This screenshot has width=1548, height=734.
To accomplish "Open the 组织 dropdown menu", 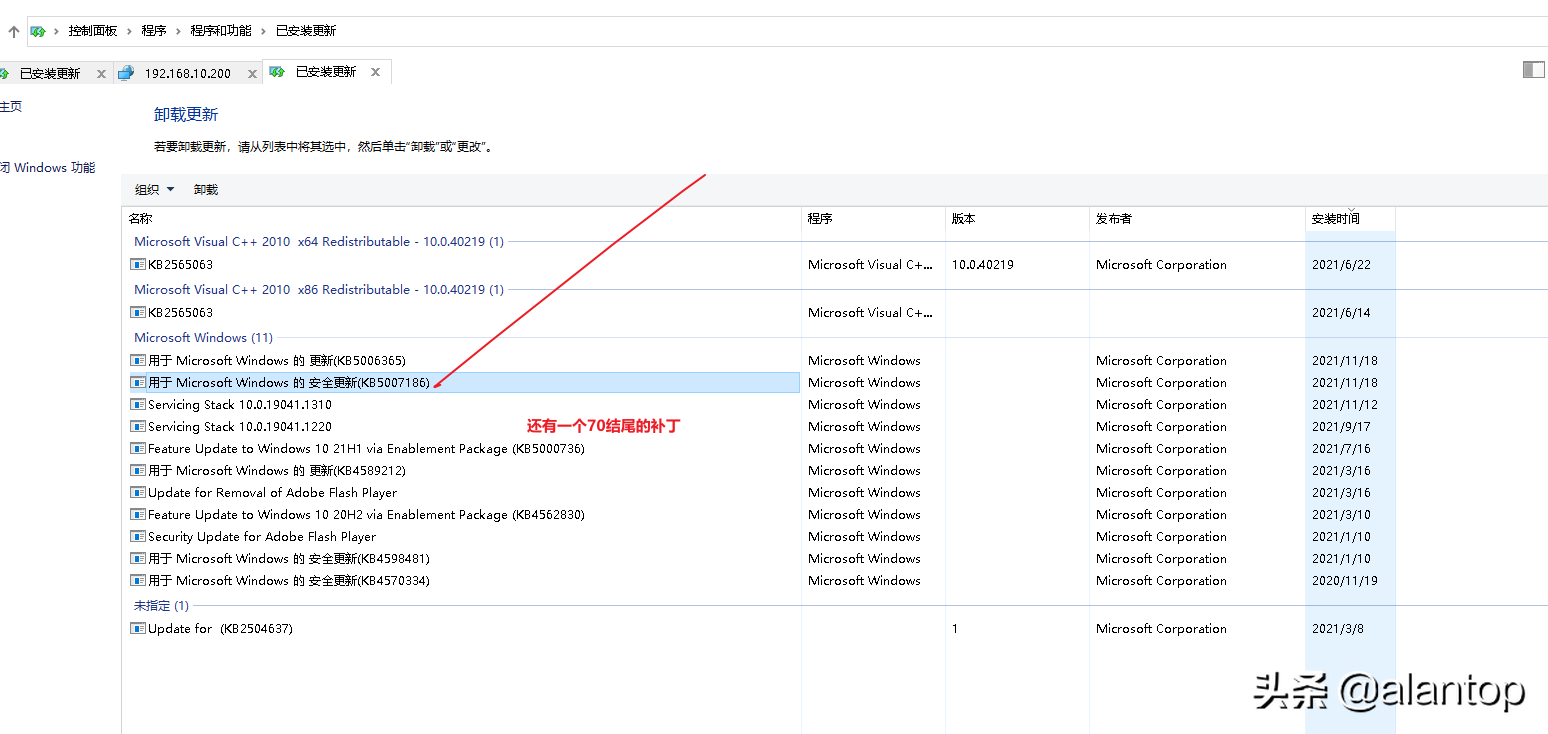I will click(155, 190).
